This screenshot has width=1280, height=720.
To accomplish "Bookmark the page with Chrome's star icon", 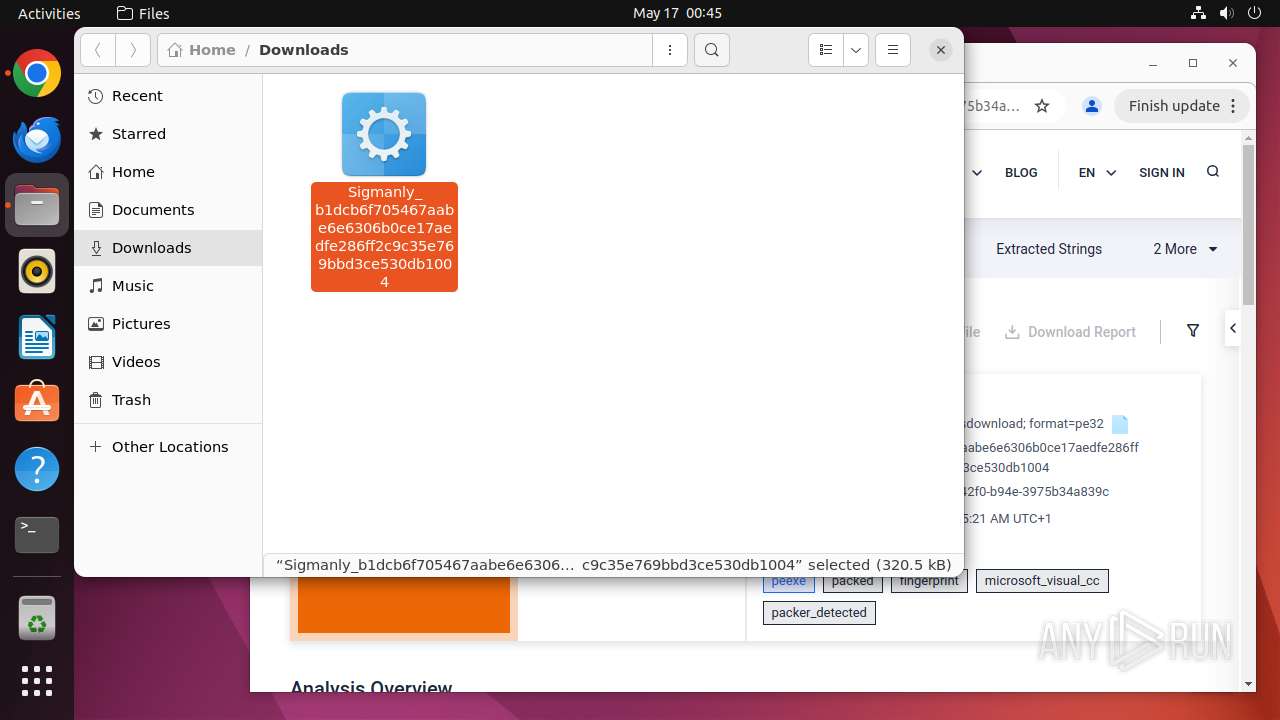I will (x=1042, y=106).
